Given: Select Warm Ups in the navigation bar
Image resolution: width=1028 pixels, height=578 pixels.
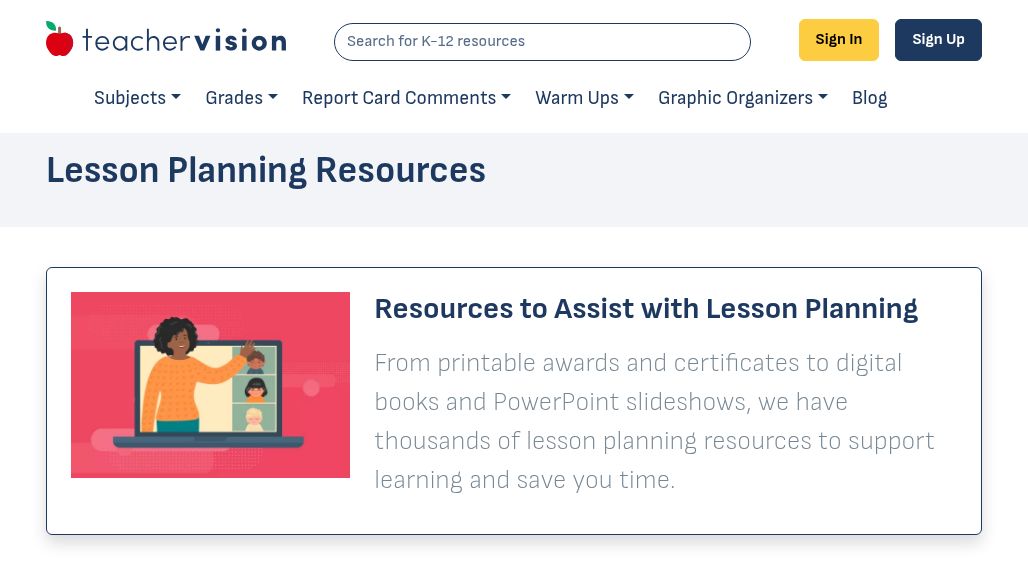Looking at the screenshot, I should (577, 98).
